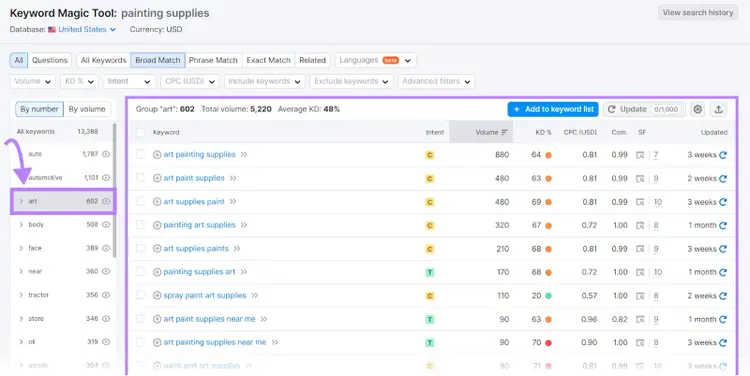
Task: Open the CPC (USD) filter dropdown
Action: 190,81
